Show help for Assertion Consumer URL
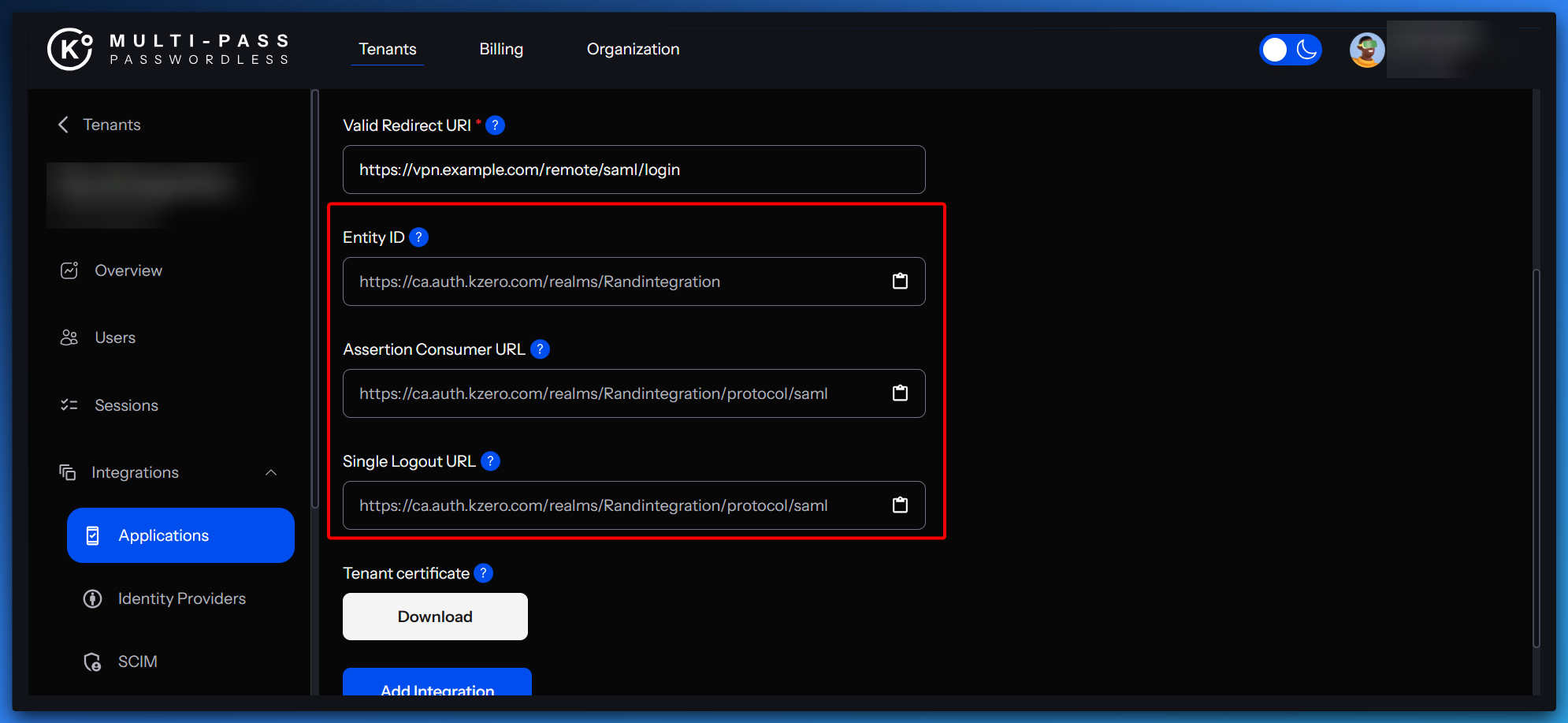Screen dimensions: 1568x723 pyautogui.click(x=540, y=349)
